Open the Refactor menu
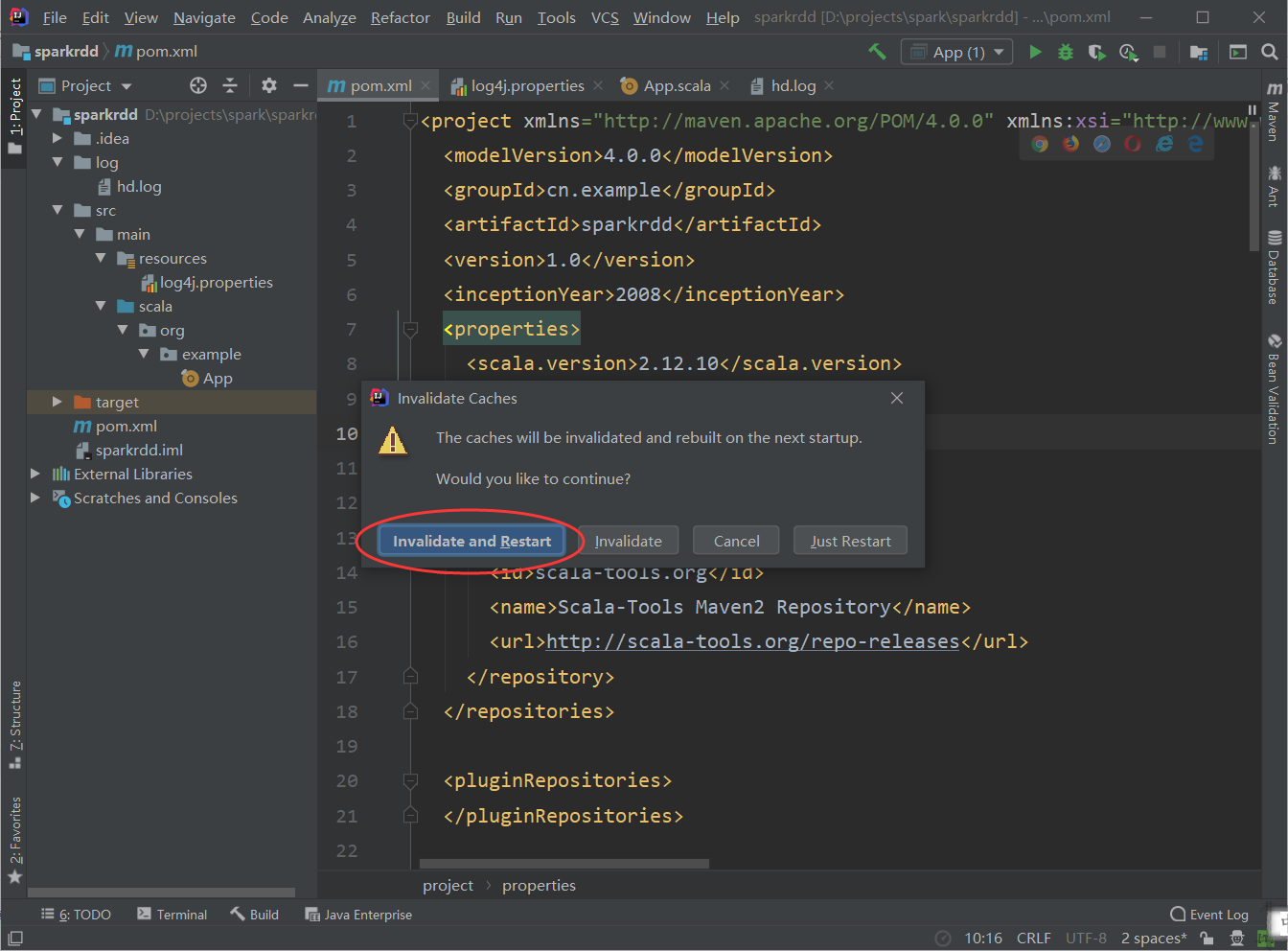Image resolution: width=1288 pixels, height=951 pixels. 400,17
